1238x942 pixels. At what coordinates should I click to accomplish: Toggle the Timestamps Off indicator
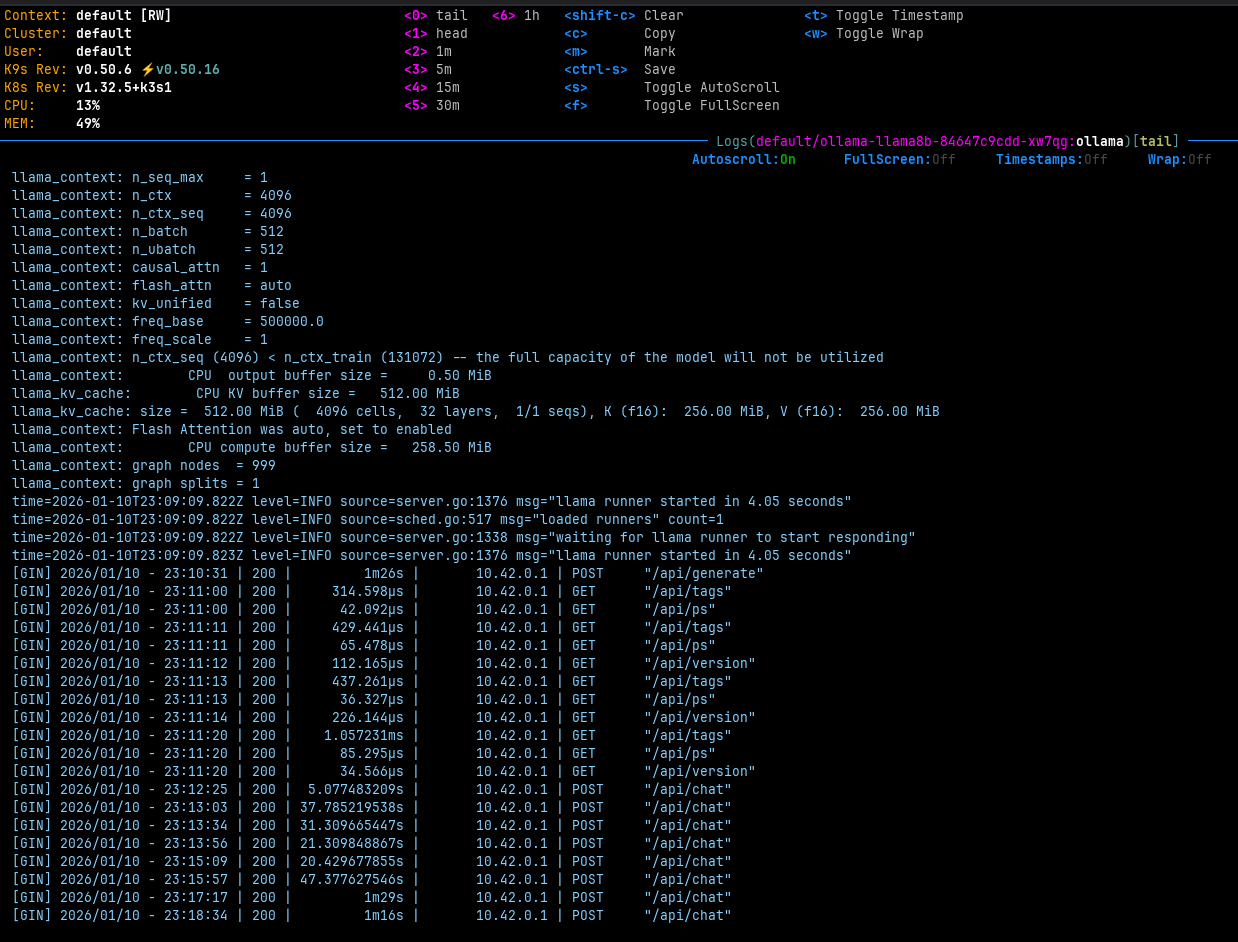tap(1051, 160)
